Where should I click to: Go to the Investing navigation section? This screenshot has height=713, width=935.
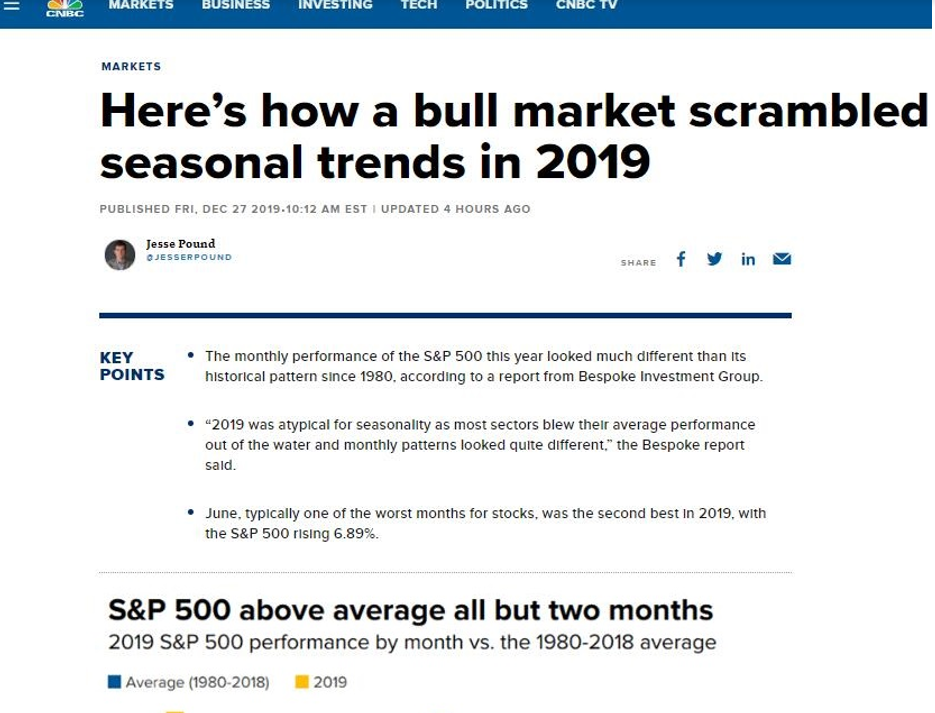[x=335, y=5]
